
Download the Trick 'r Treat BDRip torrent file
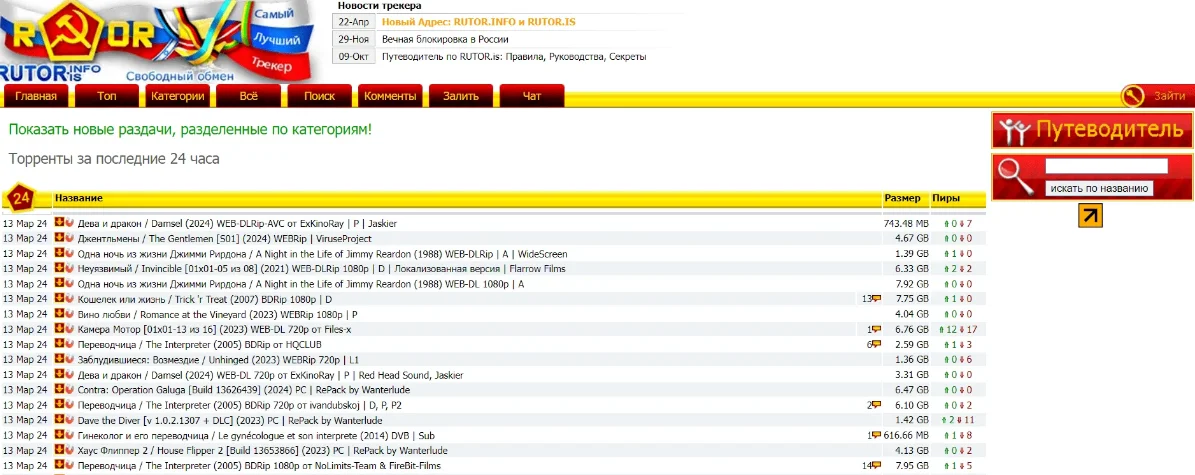[x=59, y=298]
